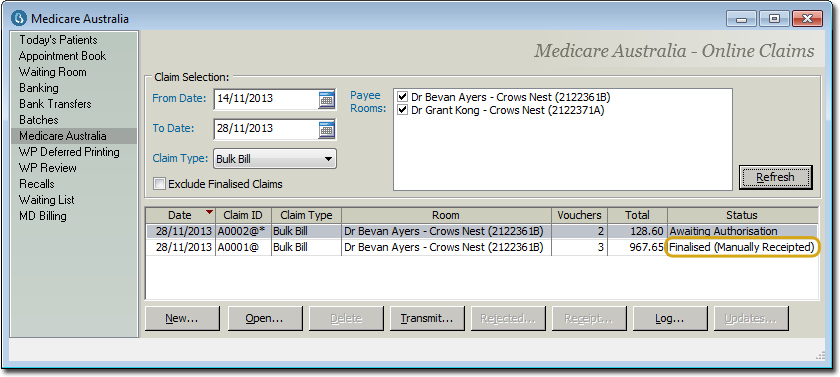The height and width of the screenshot is (377, 840).
Task: Open the claim Log... button
Action: (x=670, y=319)
